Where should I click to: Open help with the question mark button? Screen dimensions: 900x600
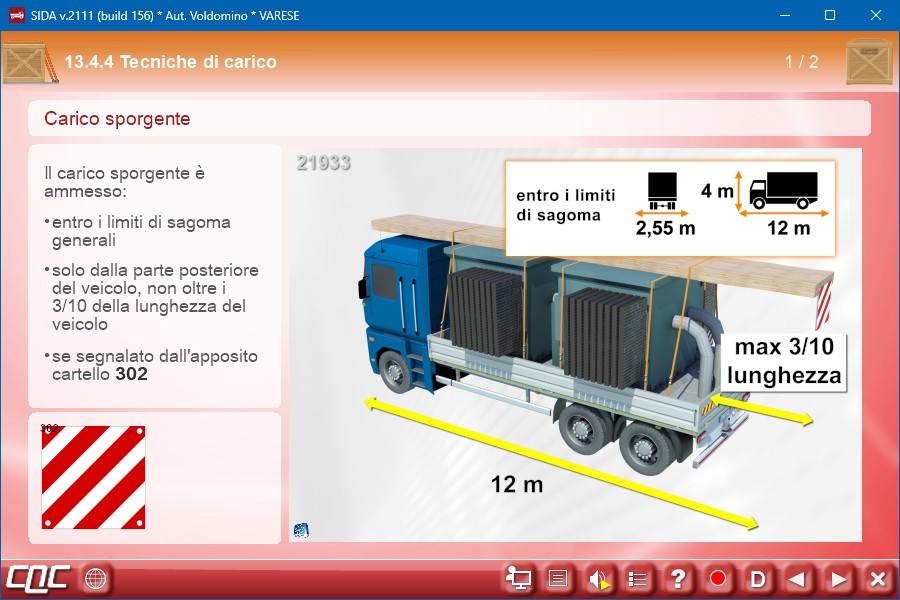[x=678, y=578]
